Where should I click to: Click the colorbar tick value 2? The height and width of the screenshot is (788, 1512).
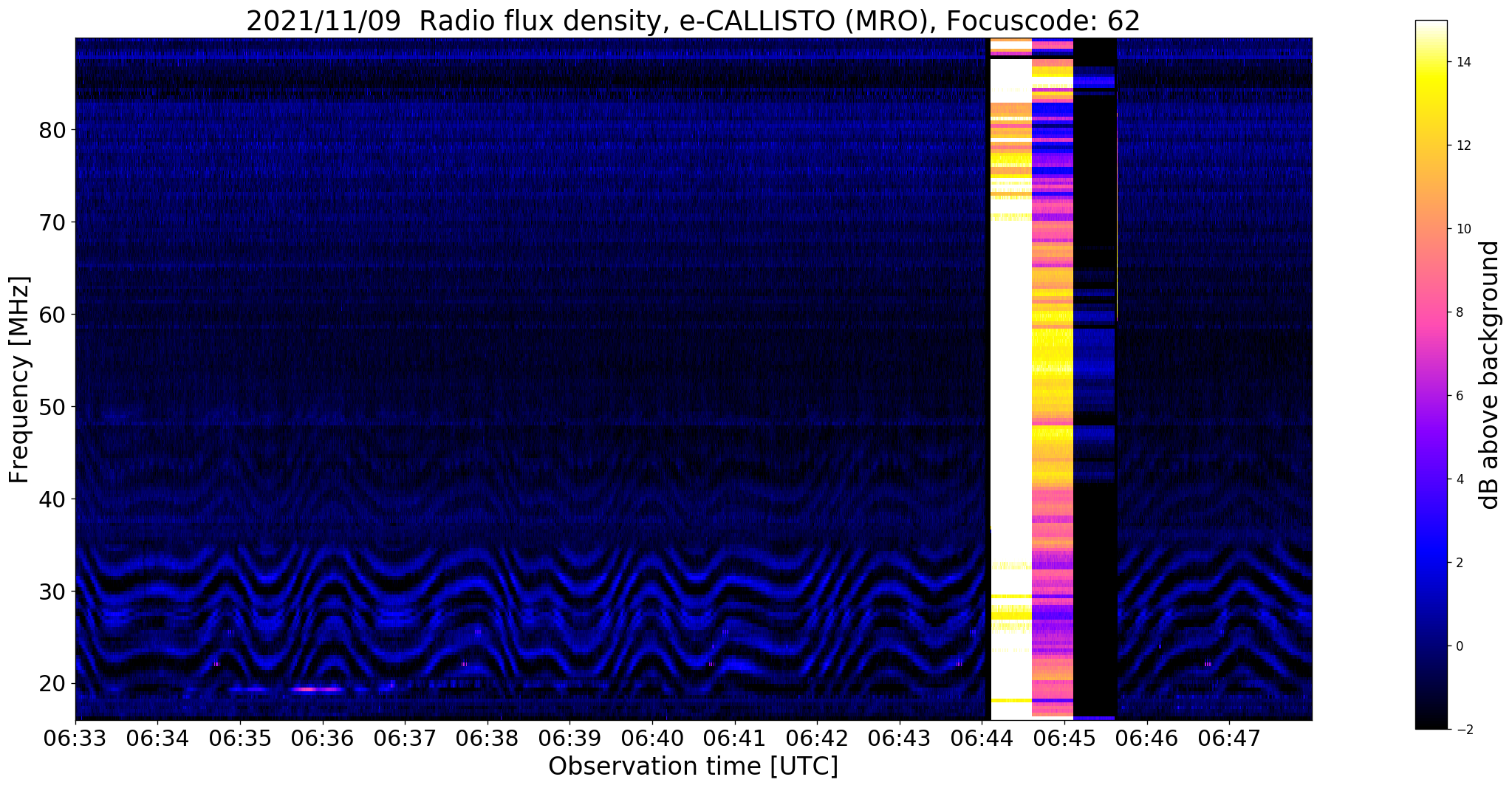click(x=1459, y=563)
